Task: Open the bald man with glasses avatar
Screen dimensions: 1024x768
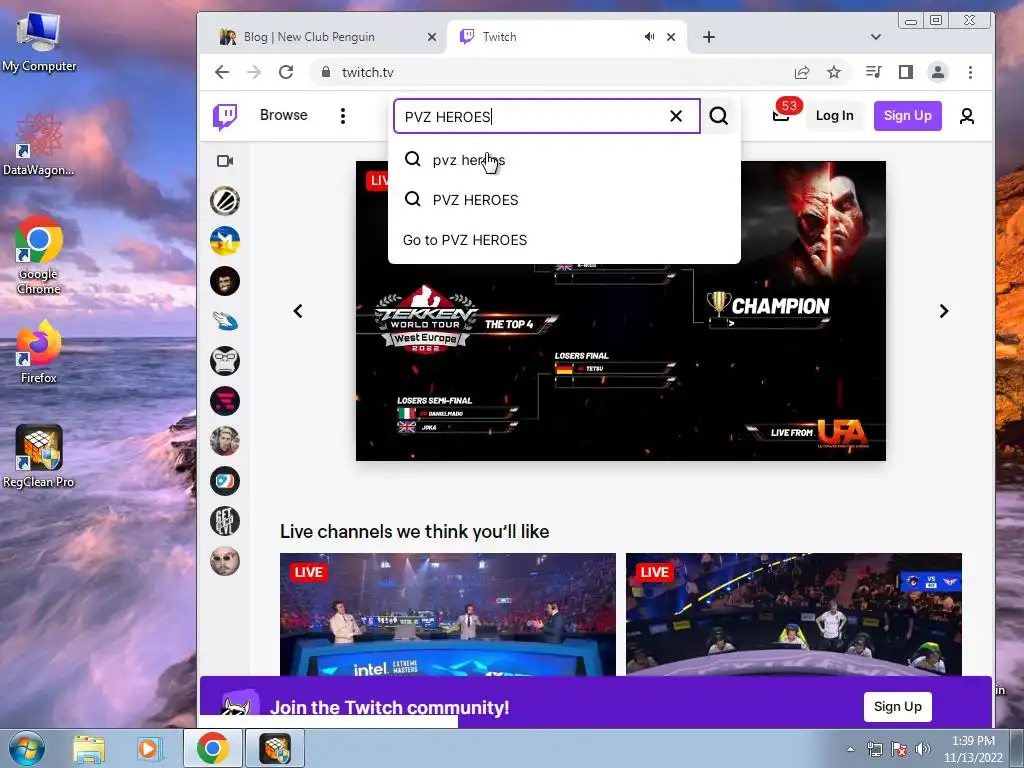Action: (x=225, y=561)
